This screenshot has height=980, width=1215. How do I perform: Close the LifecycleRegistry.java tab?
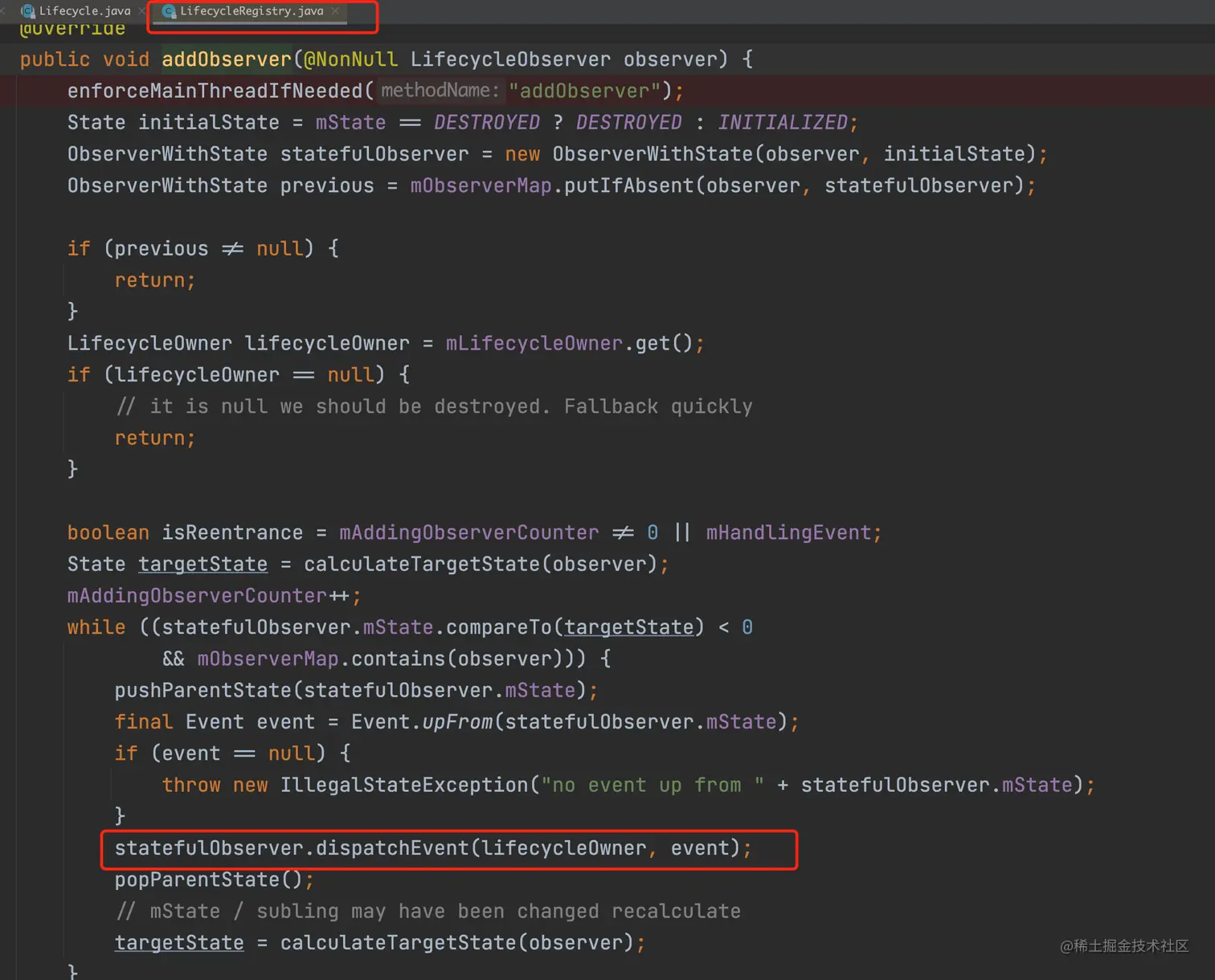pos(335,11)
